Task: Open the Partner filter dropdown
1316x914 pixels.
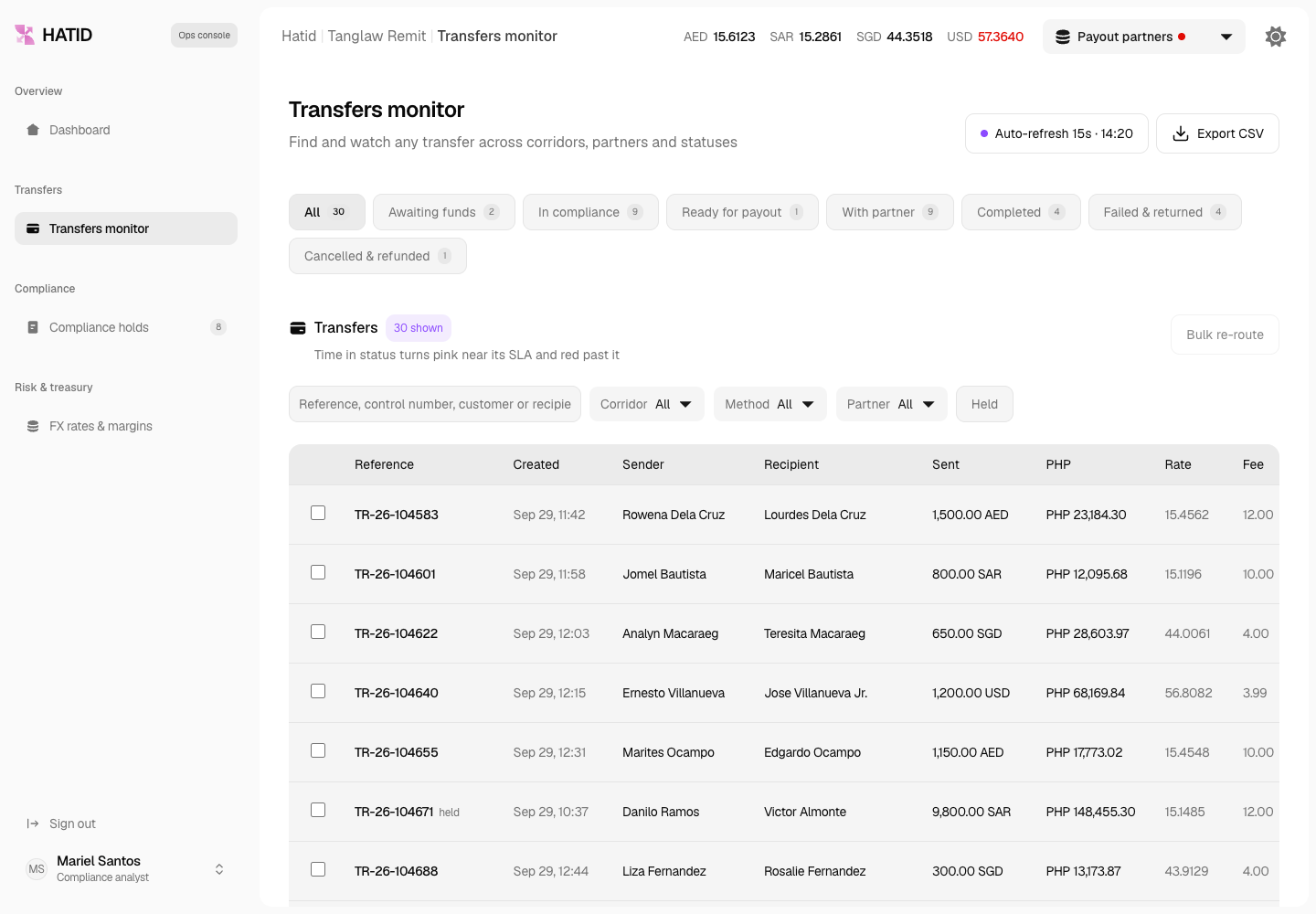Action: [x=892, y=404]
